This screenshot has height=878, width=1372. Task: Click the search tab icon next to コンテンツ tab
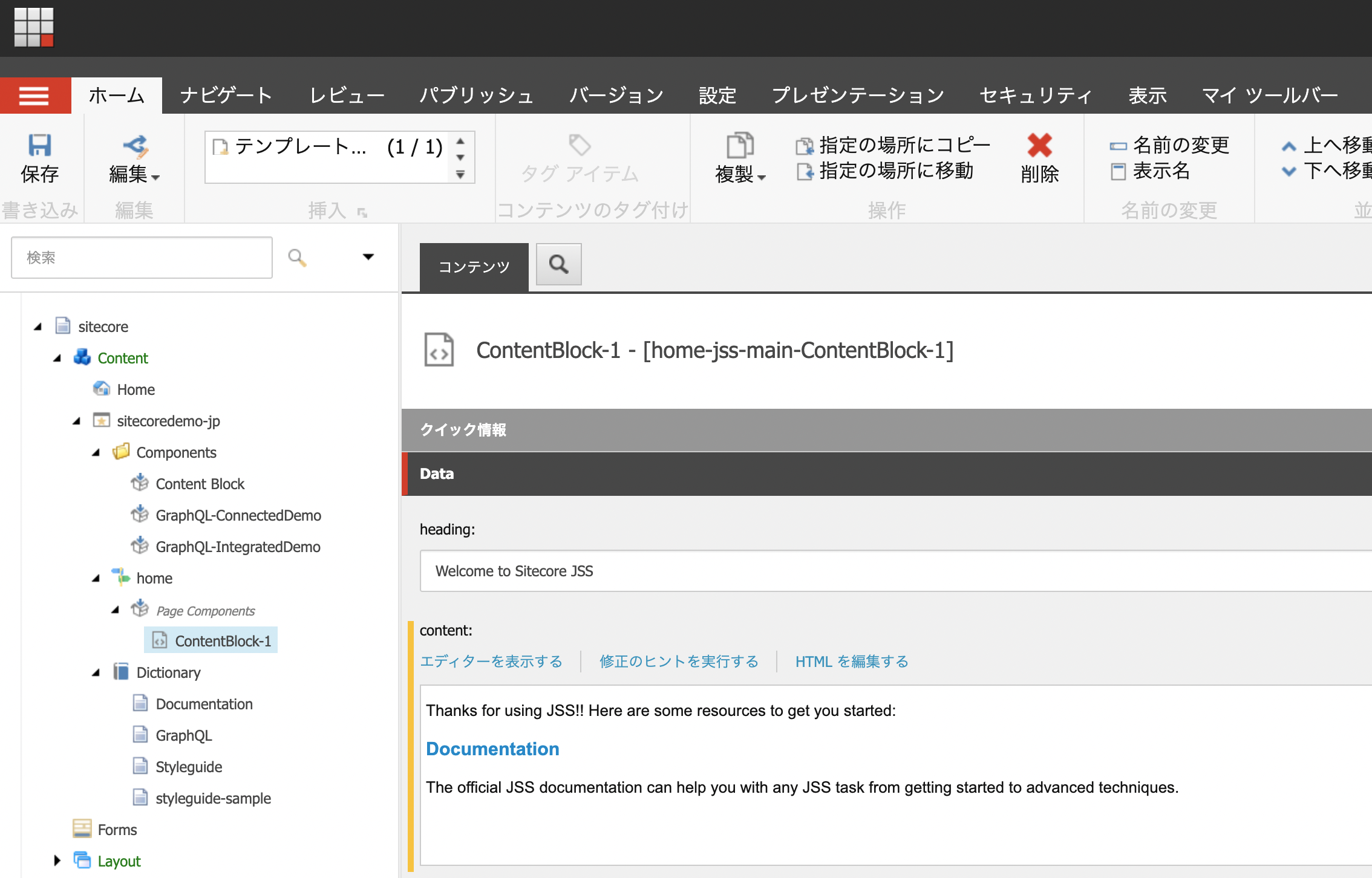coord(559,264)
